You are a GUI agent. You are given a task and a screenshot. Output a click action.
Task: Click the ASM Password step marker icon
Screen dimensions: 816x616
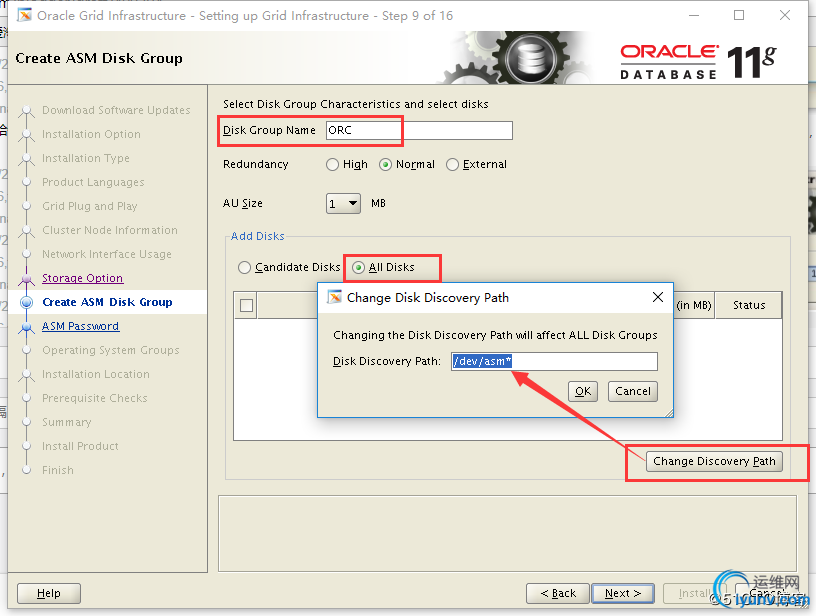[x=27, y=327]
